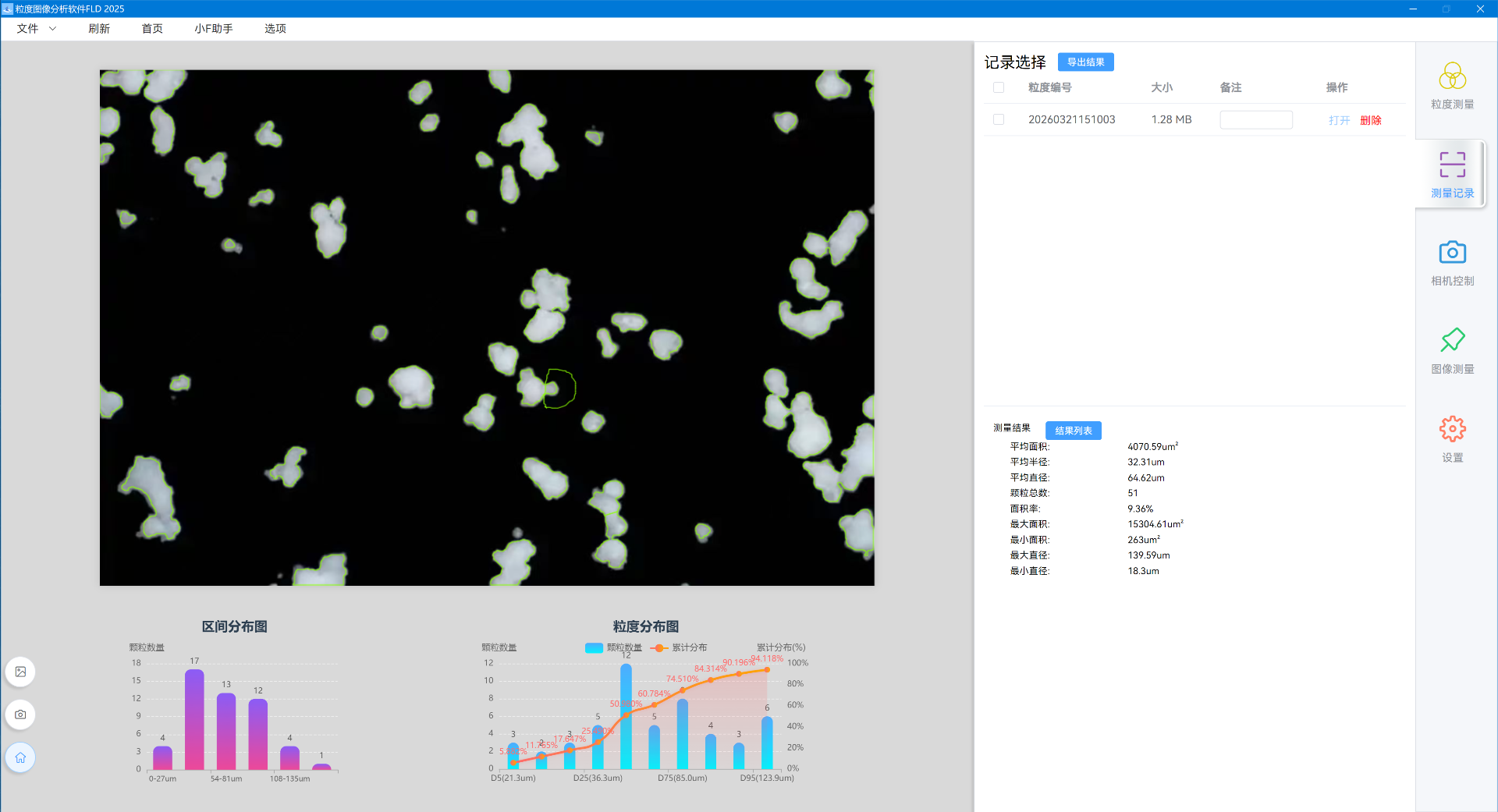The height and width of the screenshot is (812, 1498).
Task: Click 打开 link for the record
Action: 1339,120
